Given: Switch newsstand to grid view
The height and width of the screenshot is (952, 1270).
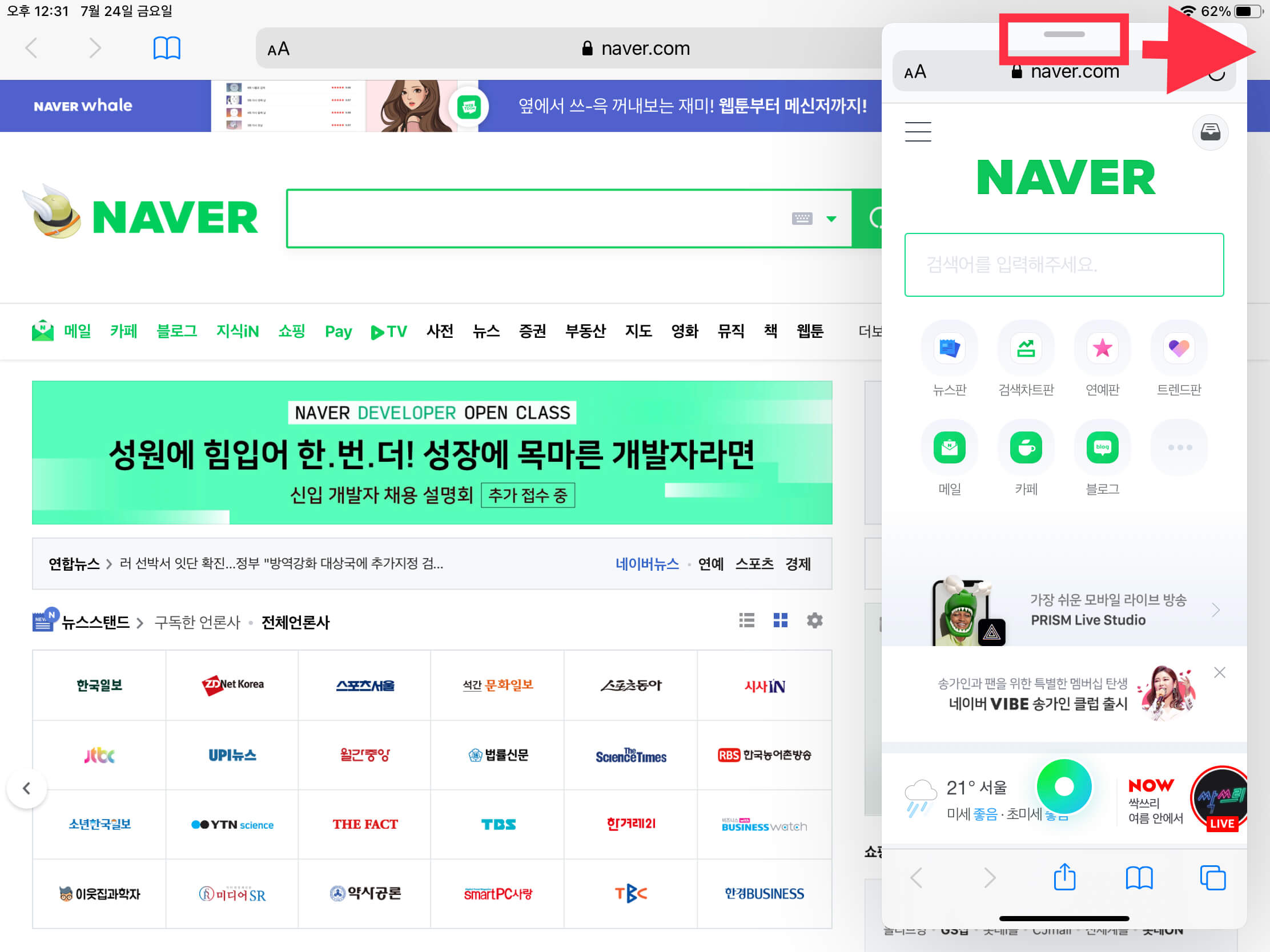Looking at the screenshot, I should coord(780,620).
